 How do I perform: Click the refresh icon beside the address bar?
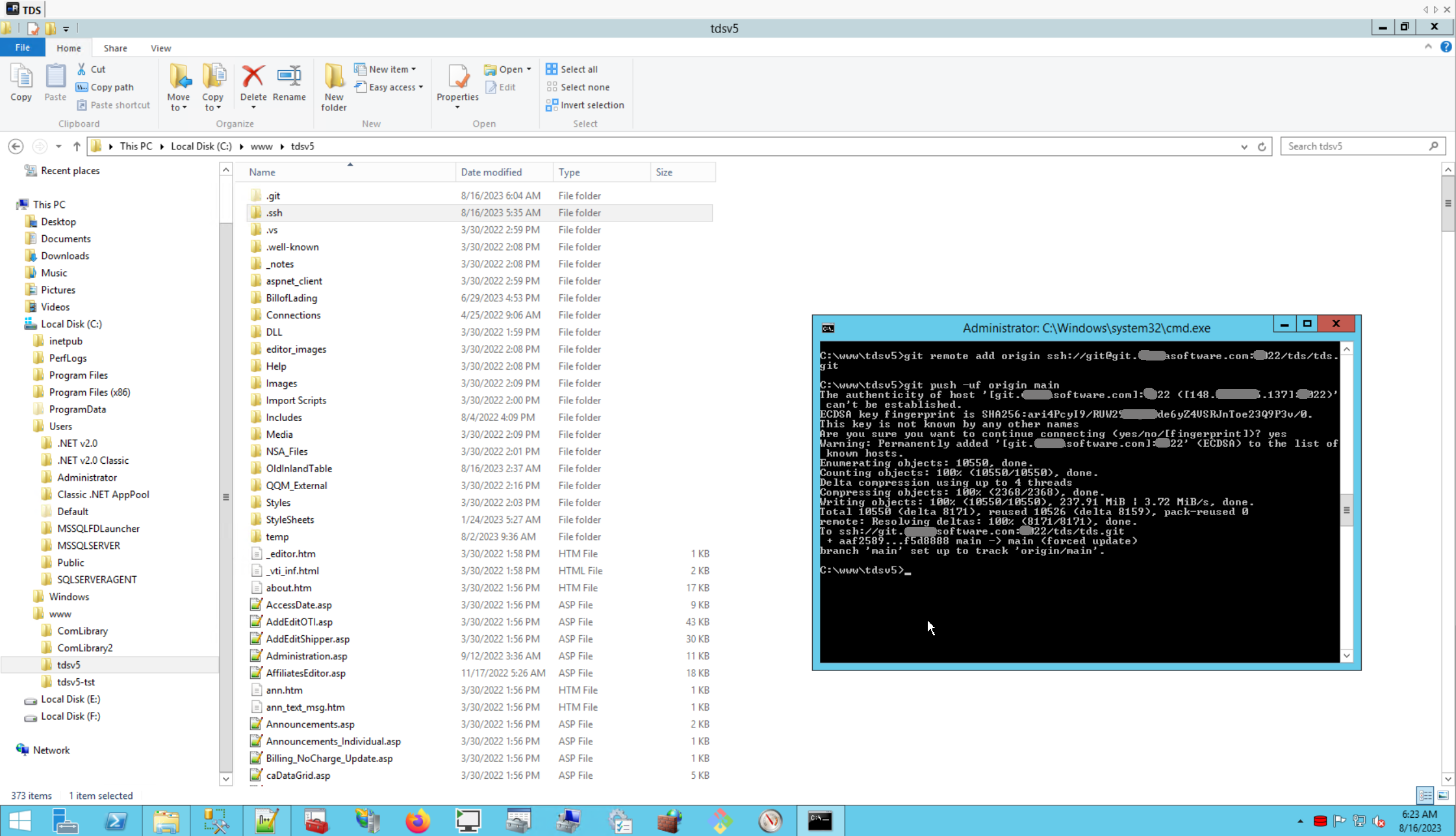pos(1262,146)
